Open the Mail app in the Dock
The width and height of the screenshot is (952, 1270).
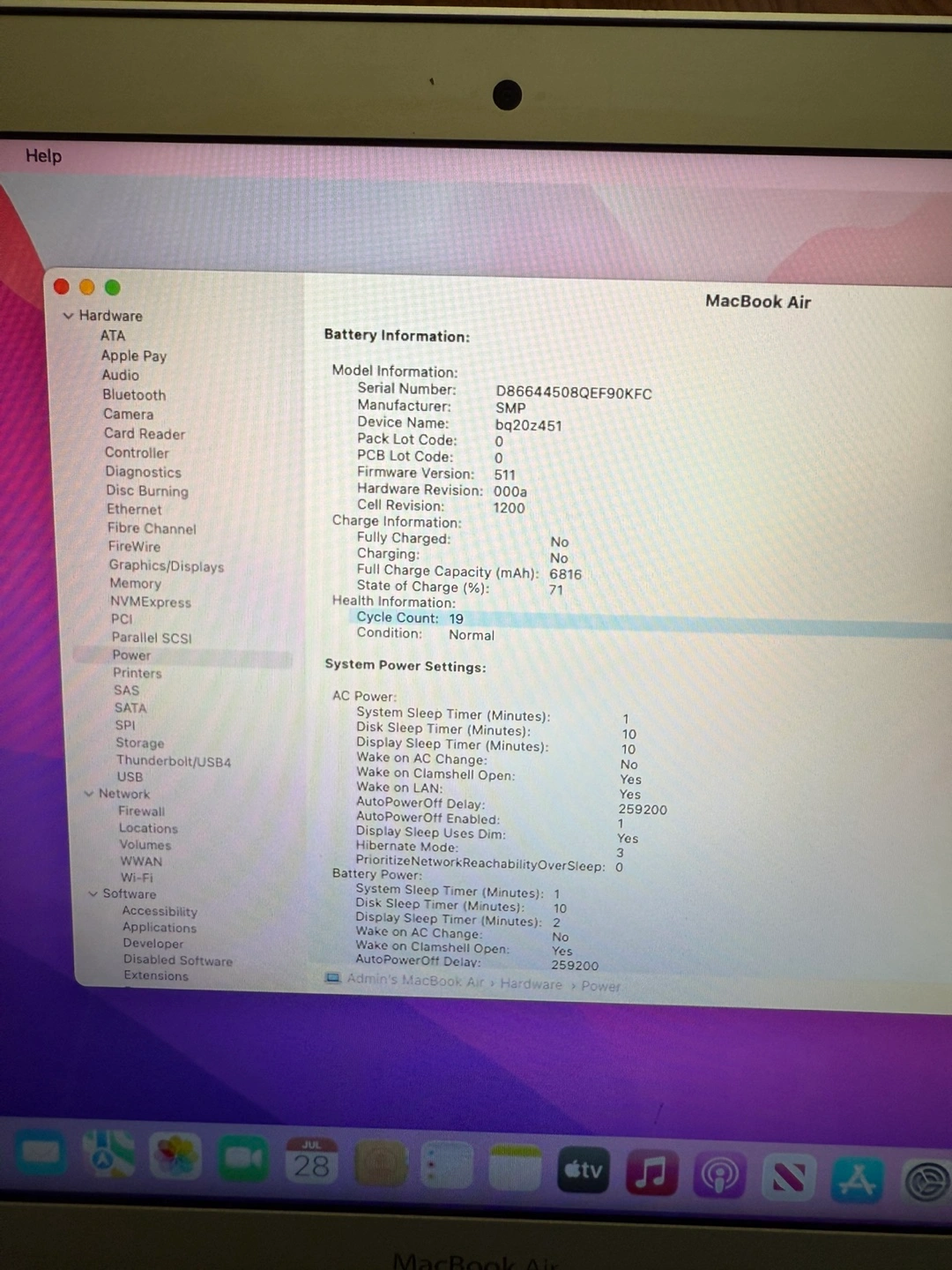click(x=41, y=1153)
